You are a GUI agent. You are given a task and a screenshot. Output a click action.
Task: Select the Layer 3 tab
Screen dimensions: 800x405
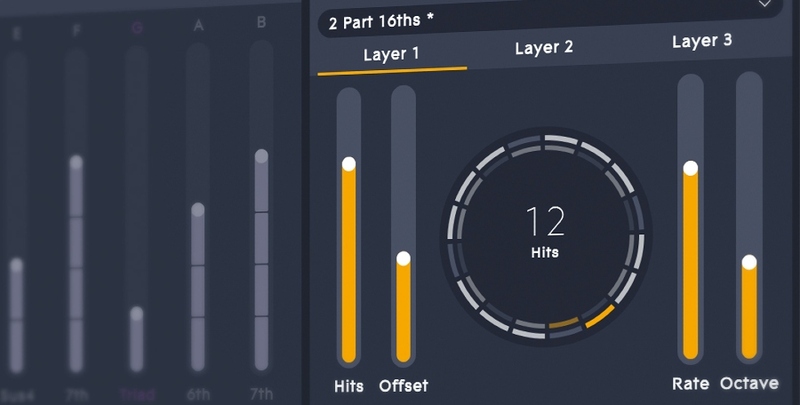pos(702,41)
